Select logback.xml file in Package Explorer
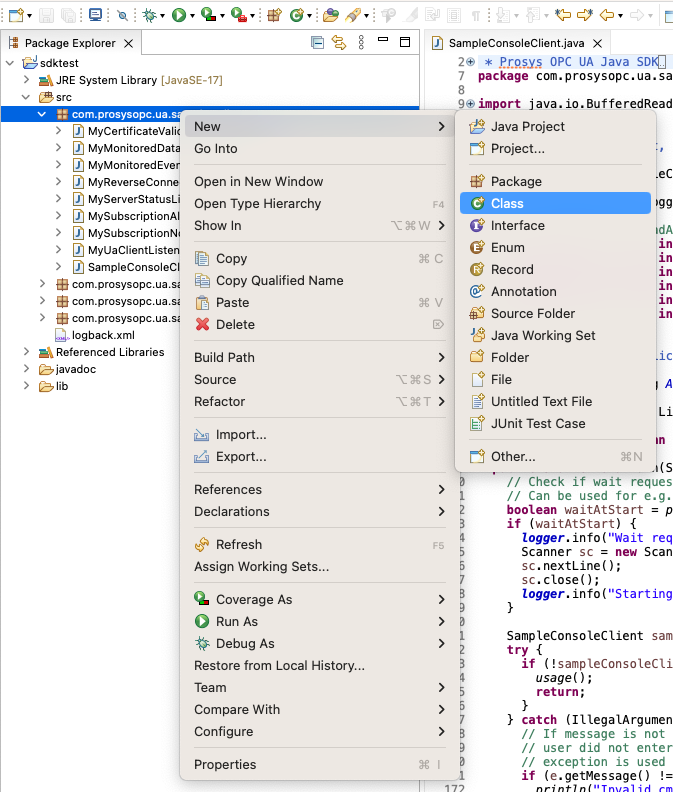 (102, 335)
